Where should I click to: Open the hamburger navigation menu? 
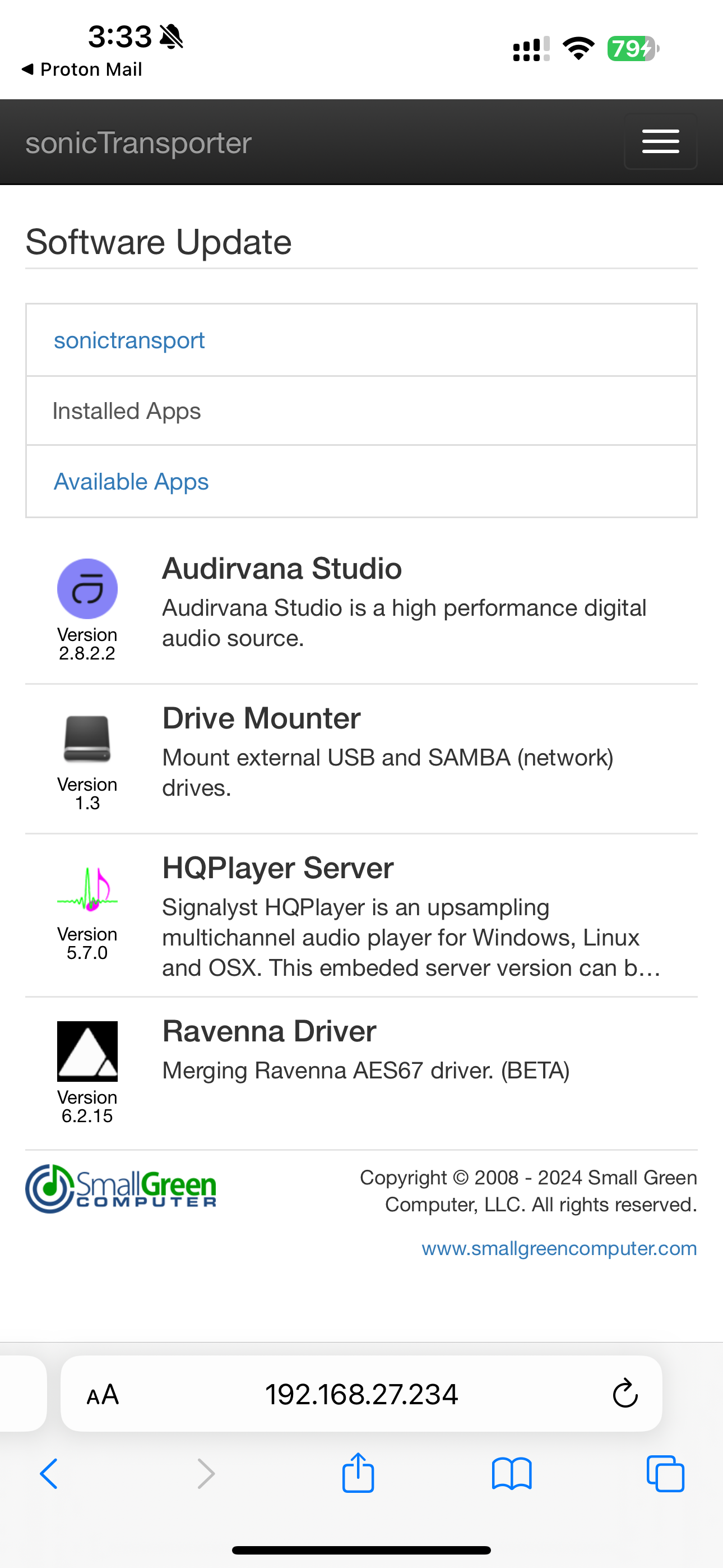[660, 142]
